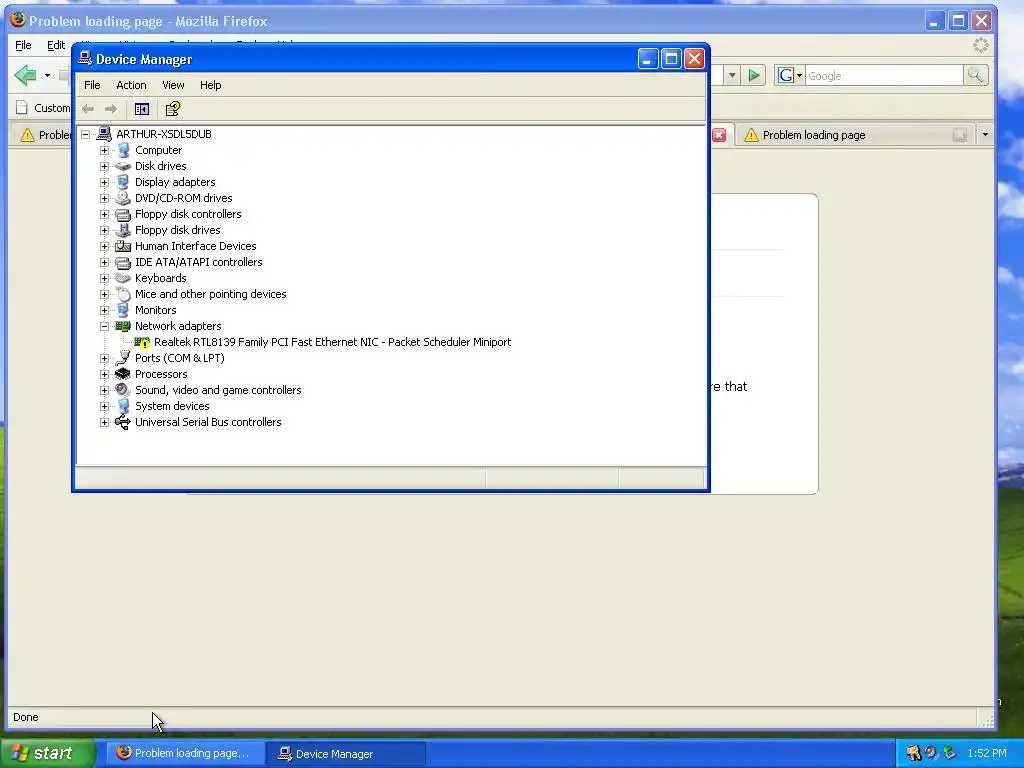Click the 1:52 PM system tray clock

987,753
